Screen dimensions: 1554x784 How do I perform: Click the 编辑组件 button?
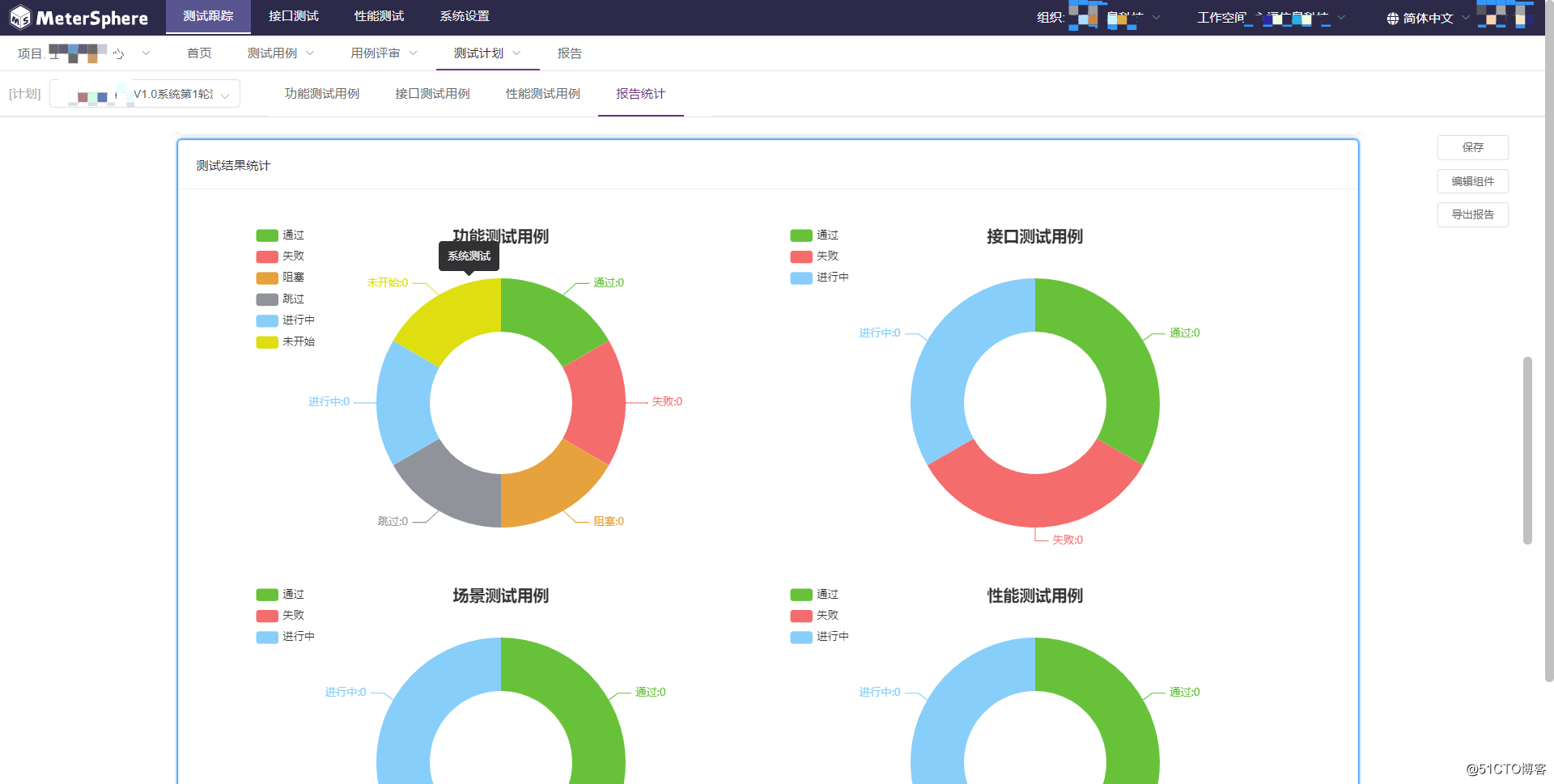click(x=1473, y=181)
